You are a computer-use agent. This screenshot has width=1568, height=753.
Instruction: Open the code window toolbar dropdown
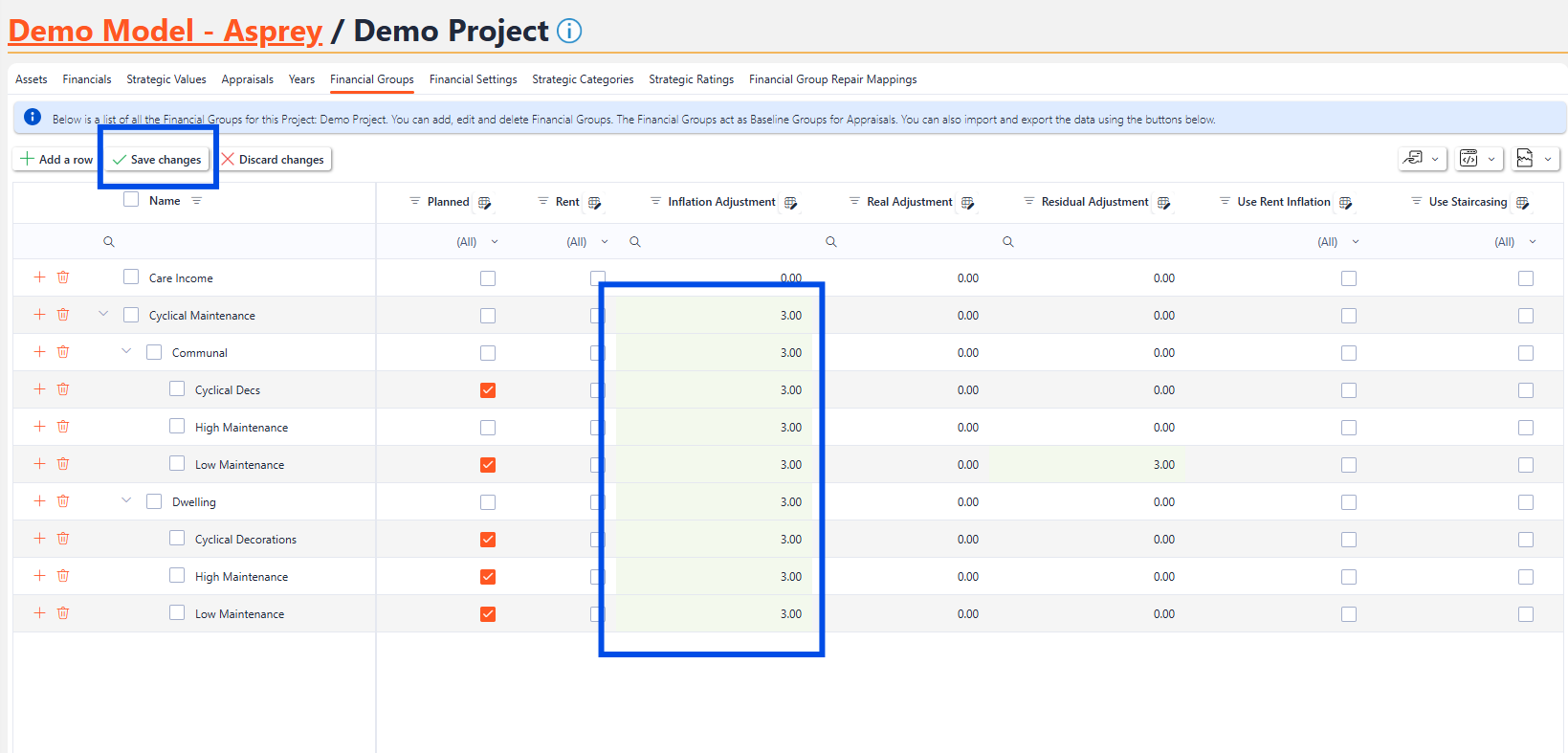[1478, 159]
